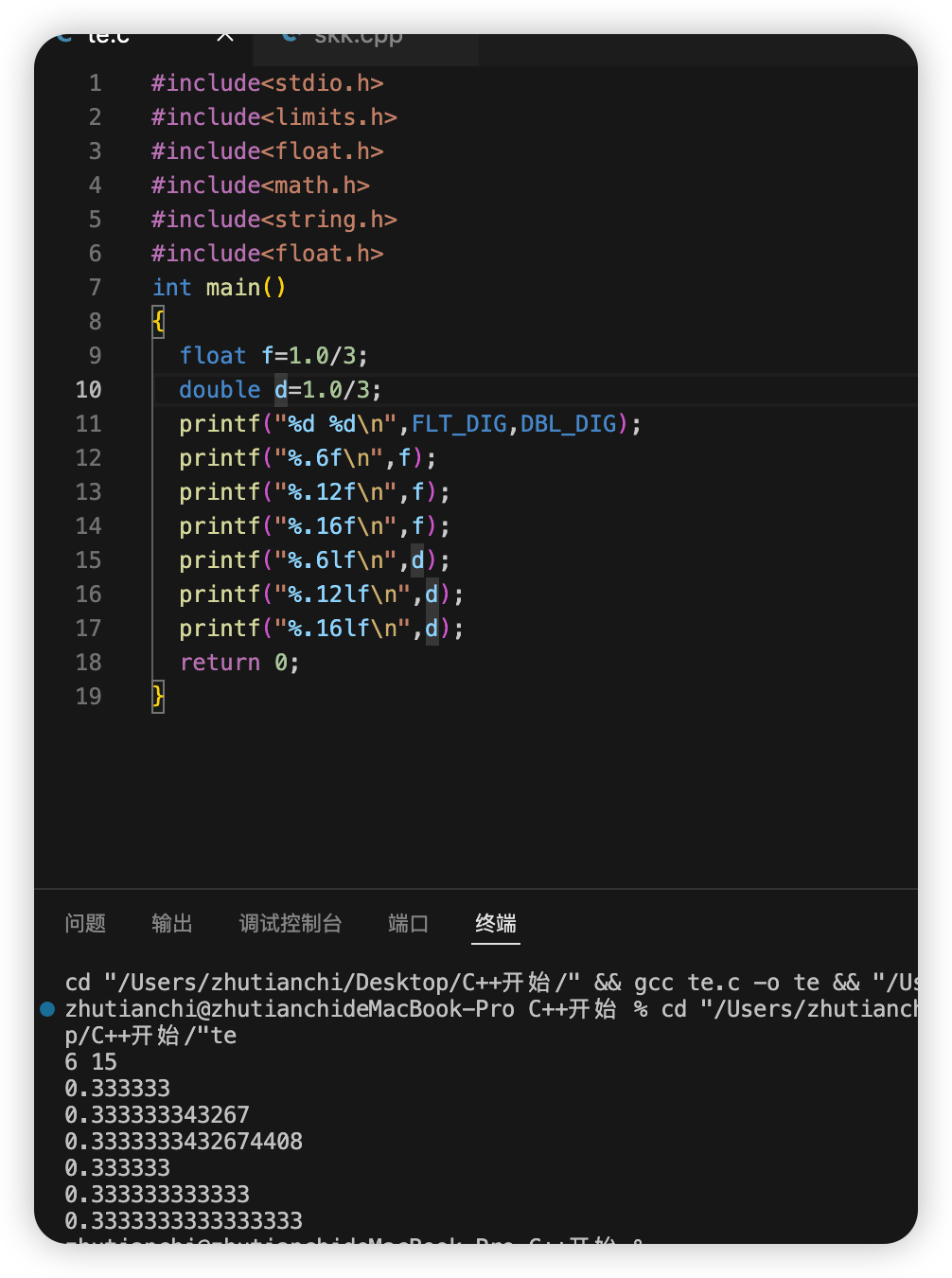Click the DBL_DIG macro on line 11

coord(568,424)
